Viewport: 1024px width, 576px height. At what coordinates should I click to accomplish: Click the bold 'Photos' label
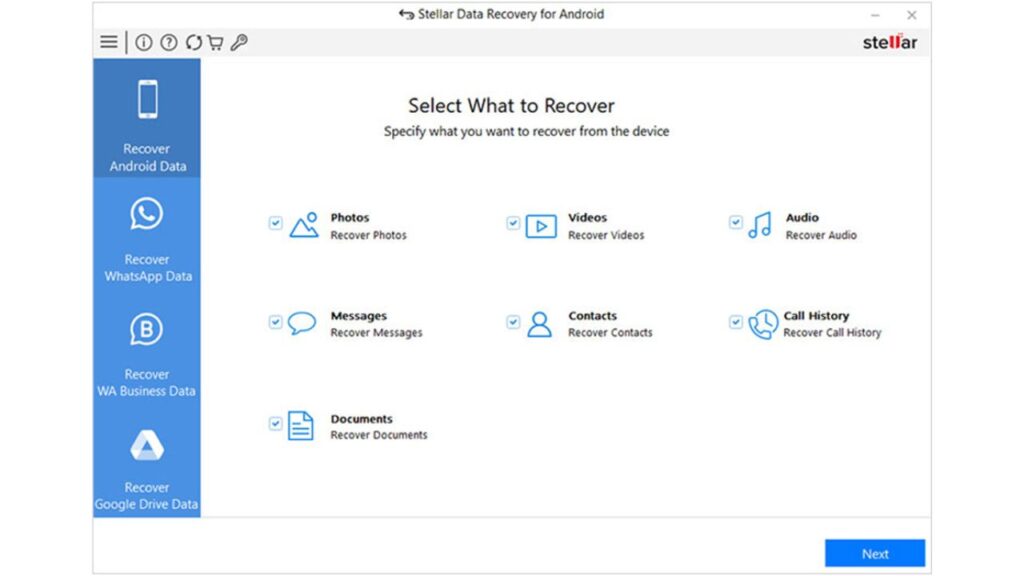tap(350, 217)
